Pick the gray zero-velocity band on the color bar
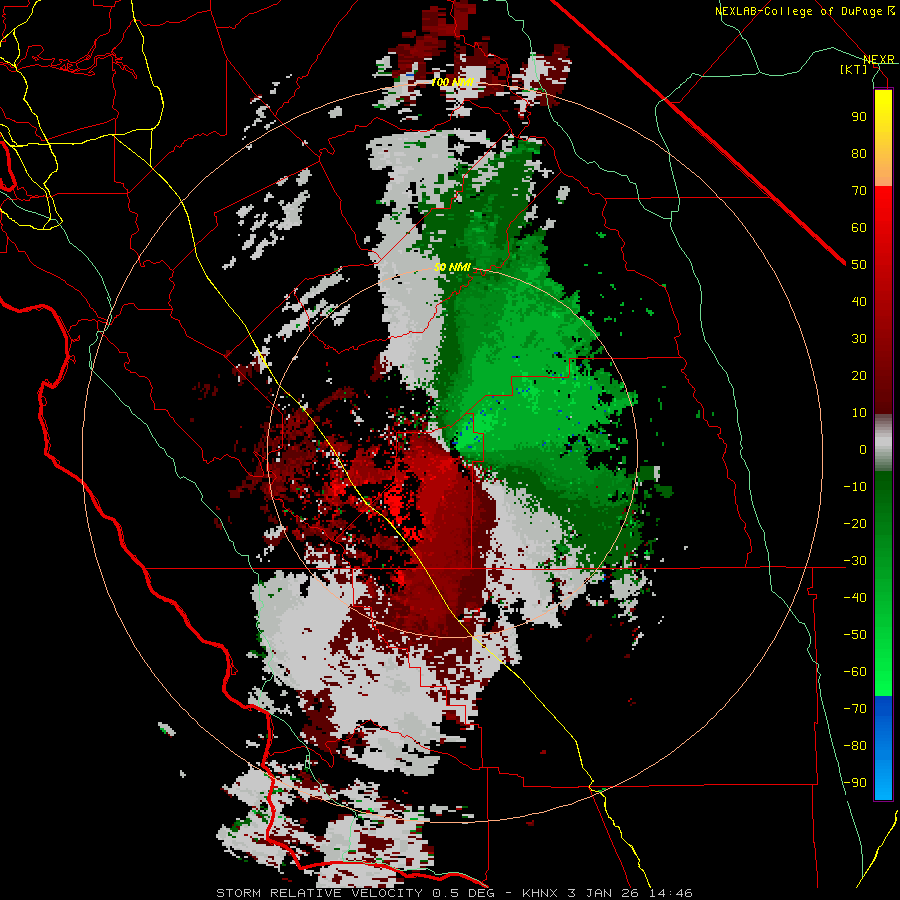 pos(883,442)
